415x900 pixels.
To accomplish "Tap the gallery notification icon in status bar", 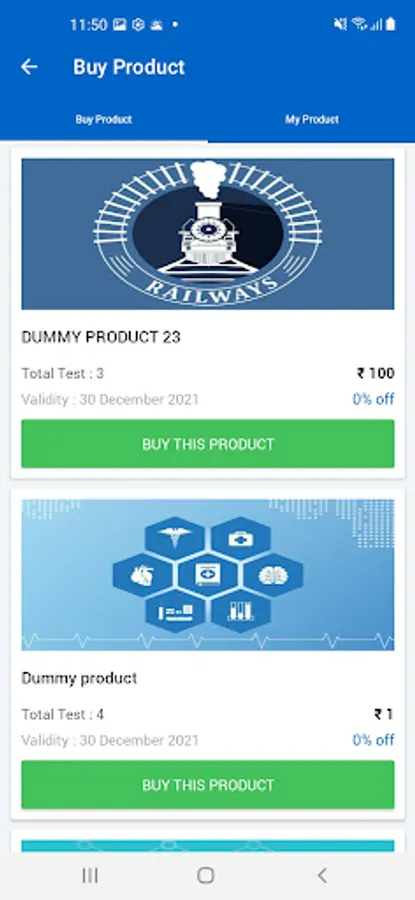I will tap(119, 25).
